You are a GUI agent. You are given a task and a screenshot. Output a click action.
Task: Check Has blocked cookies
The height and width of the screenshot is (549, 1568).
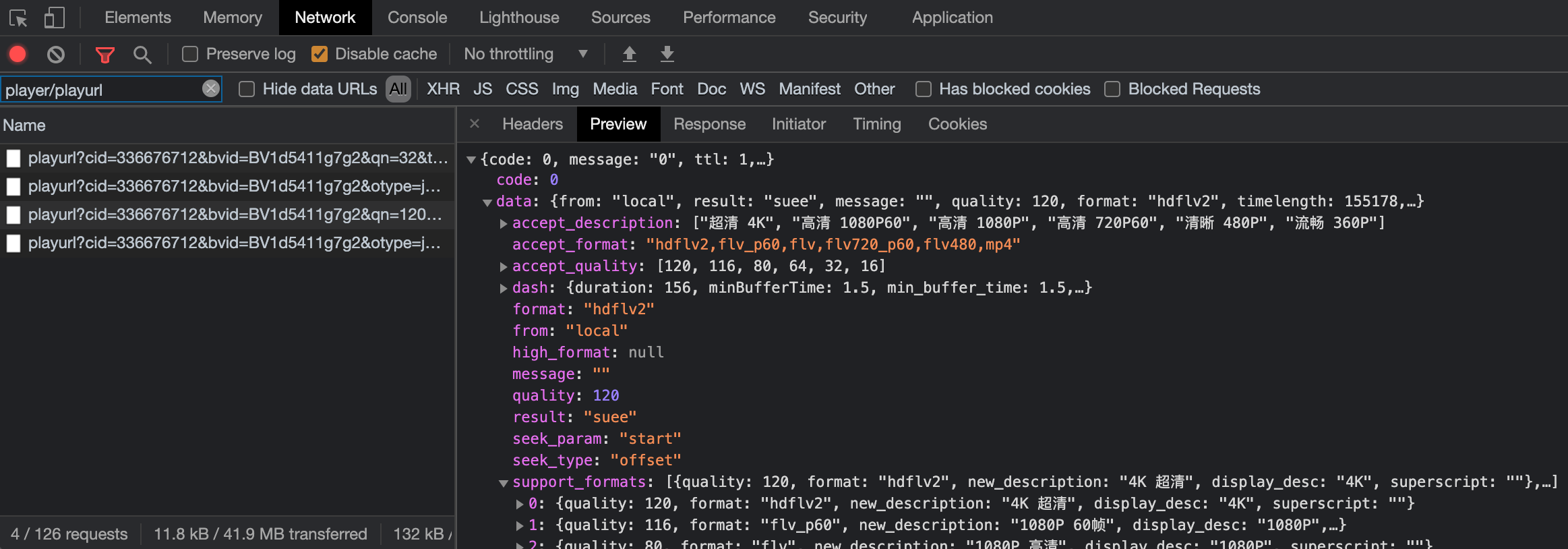924,89
